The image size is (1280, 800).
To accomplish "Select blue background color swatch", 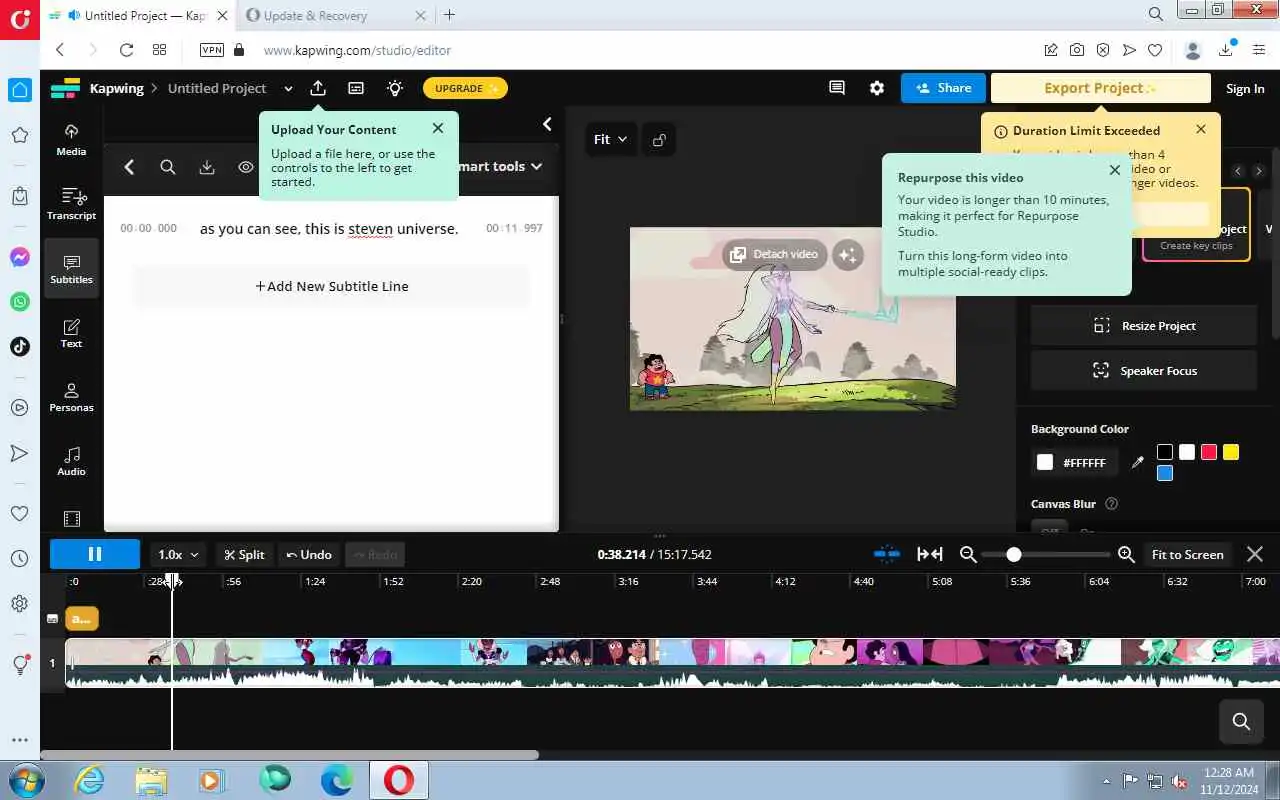I will pyautogui.click(x=1165, y=473).
